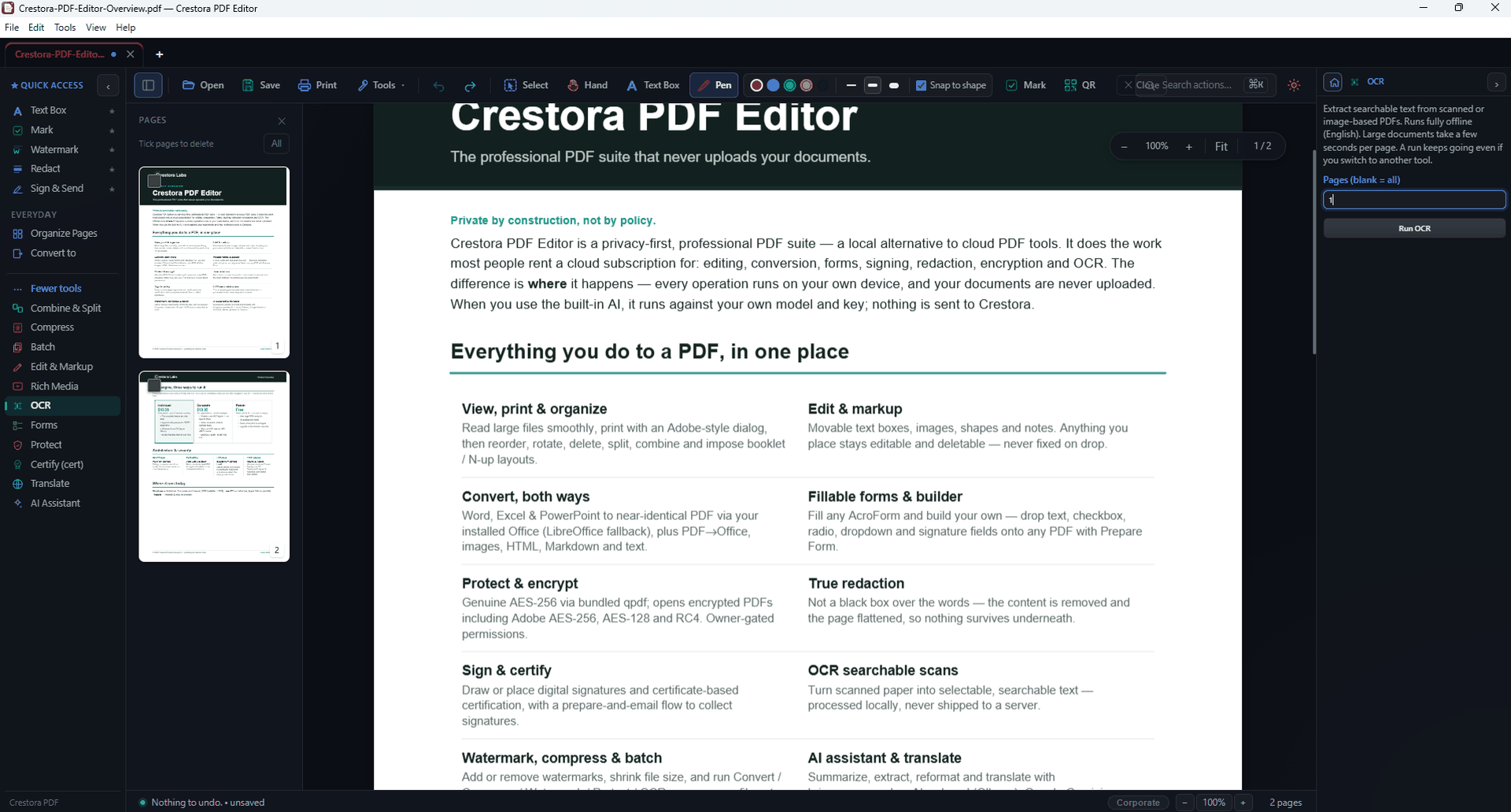Go to the home icon in right panel
The height and width of the screenshot is (812, 1511).
[1334, 82]
